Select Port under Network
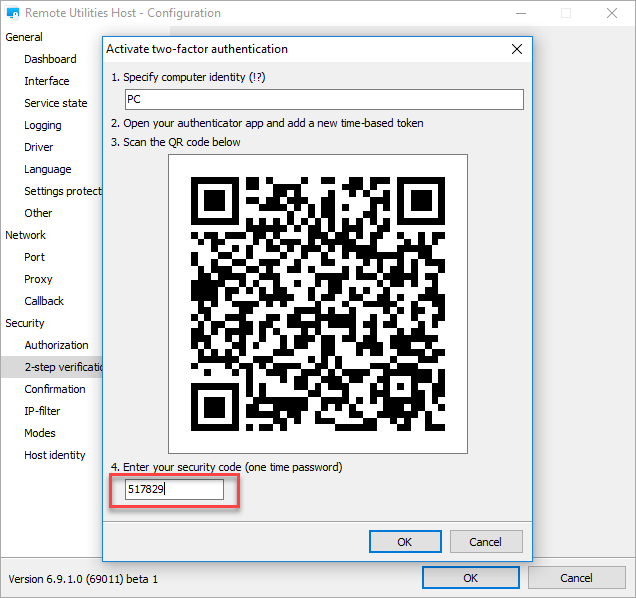 (x=34, y=257)
